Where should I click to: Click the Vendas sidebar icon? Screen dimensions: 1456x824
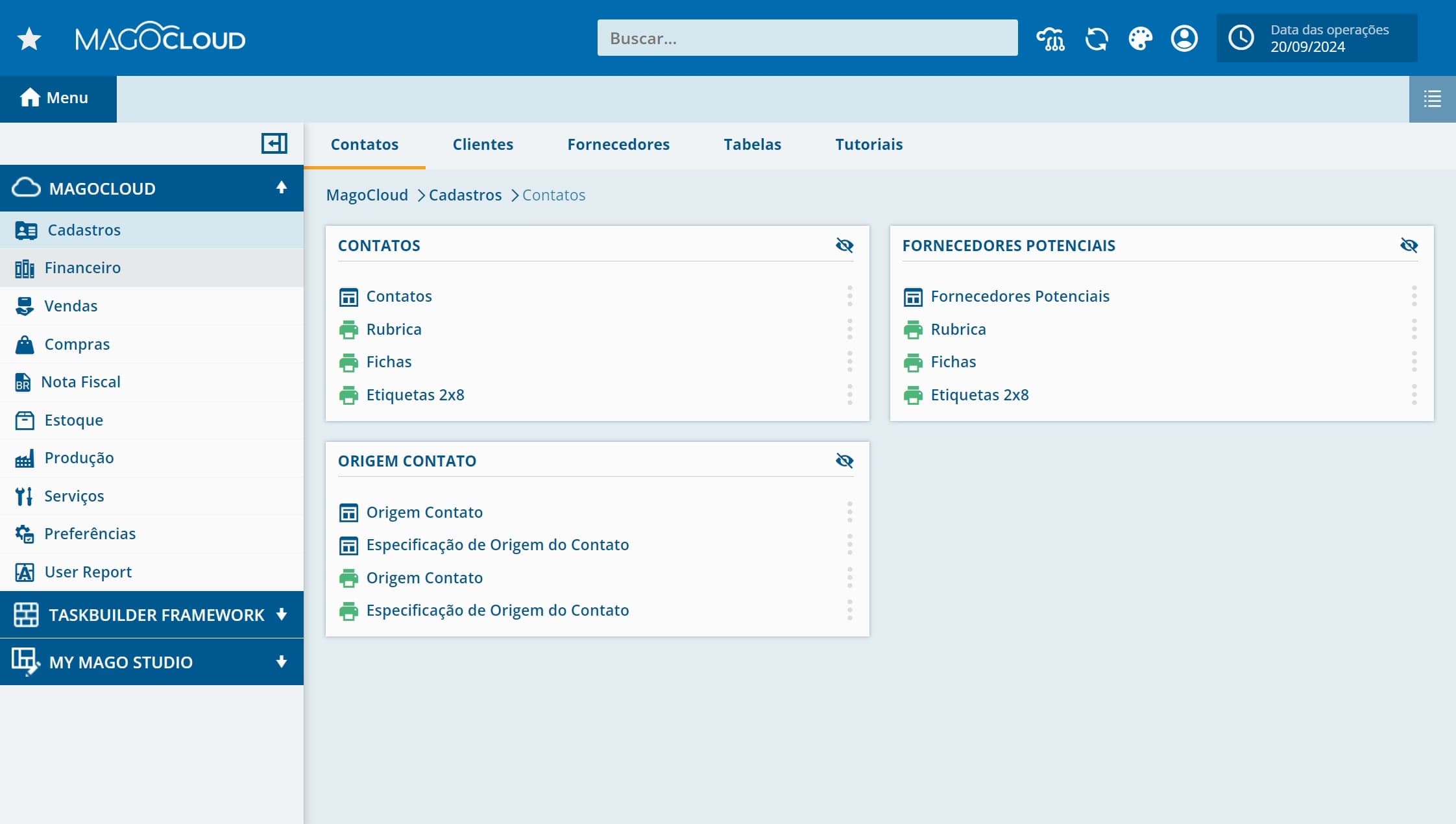coord(25,306)
